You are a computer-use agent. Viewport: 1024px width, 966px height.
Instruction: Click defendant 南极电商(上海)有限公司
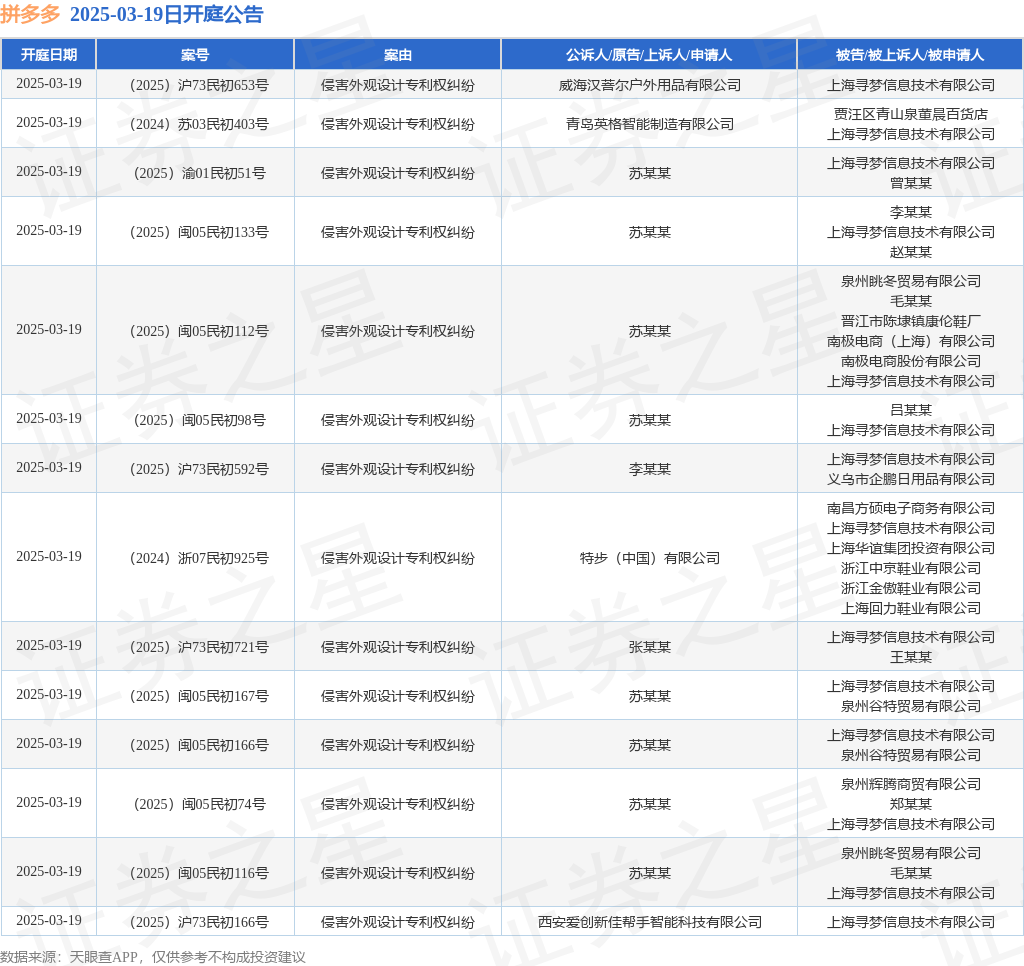[x=910, y=341]
